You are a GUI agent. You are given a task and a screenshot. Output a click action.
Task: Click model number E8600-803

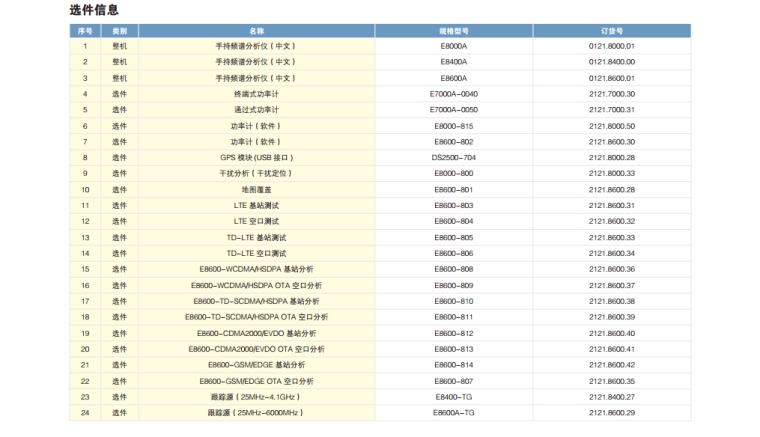(453, 205)
